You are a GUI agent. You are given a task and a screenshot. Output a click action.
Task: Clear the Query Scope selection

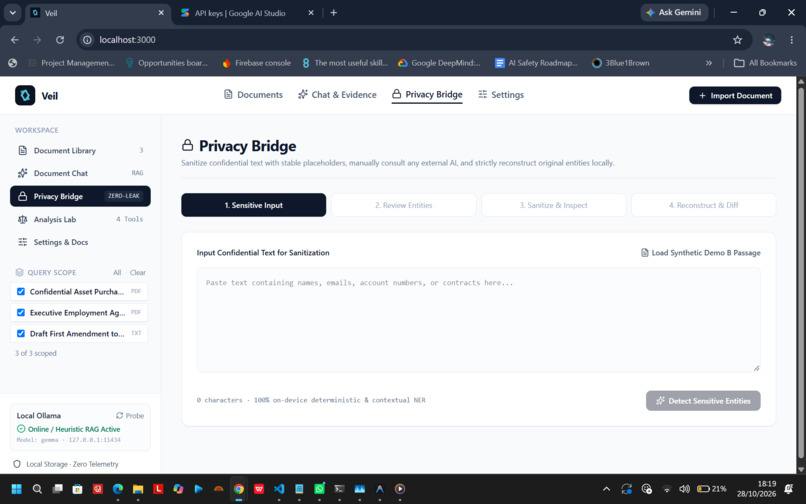(x=138, y=273)
